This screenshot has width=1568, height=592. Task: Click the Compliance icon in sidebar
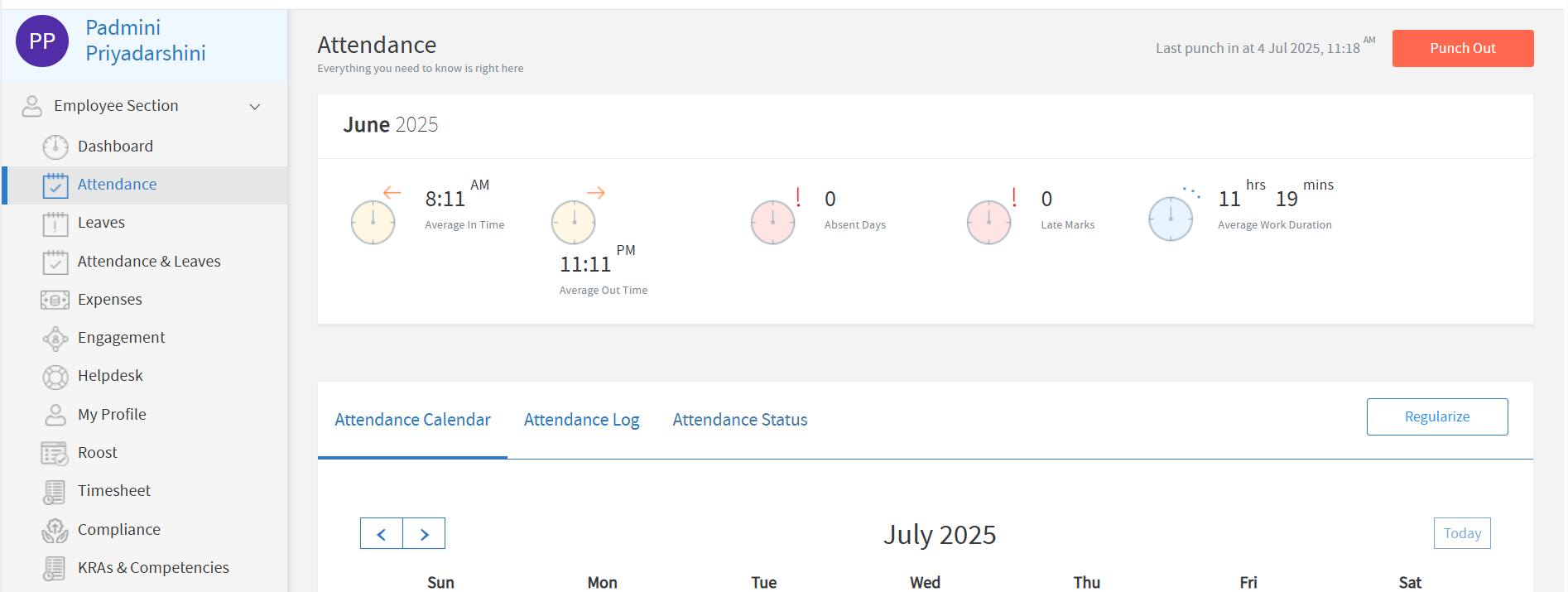coord(55,530)
